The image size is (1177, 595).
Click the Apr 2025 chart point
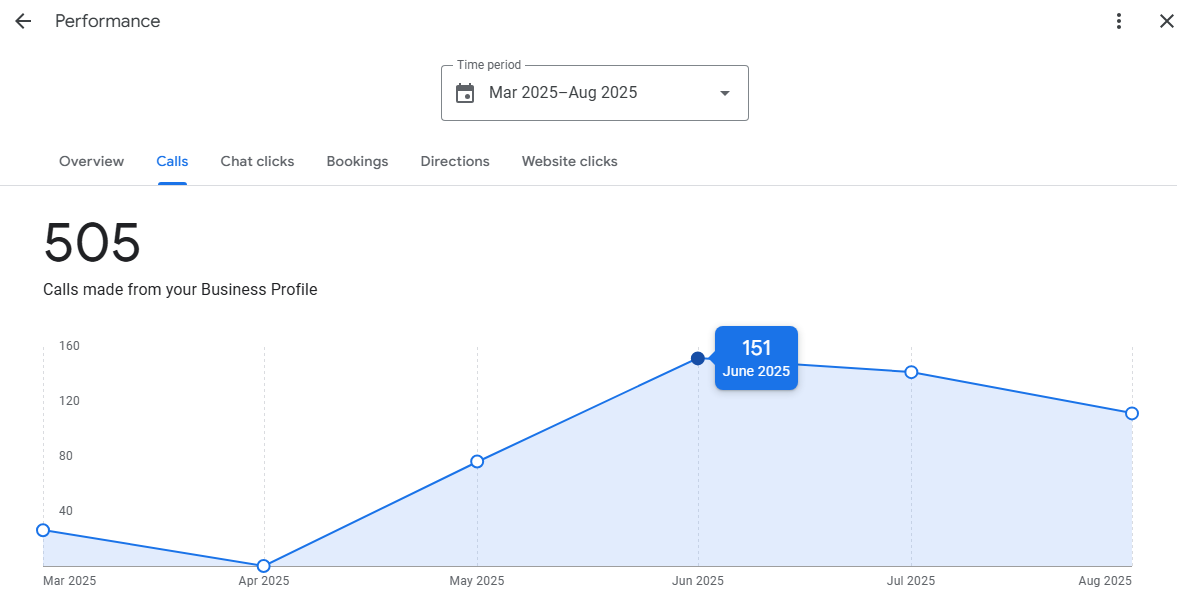point(264,566)
